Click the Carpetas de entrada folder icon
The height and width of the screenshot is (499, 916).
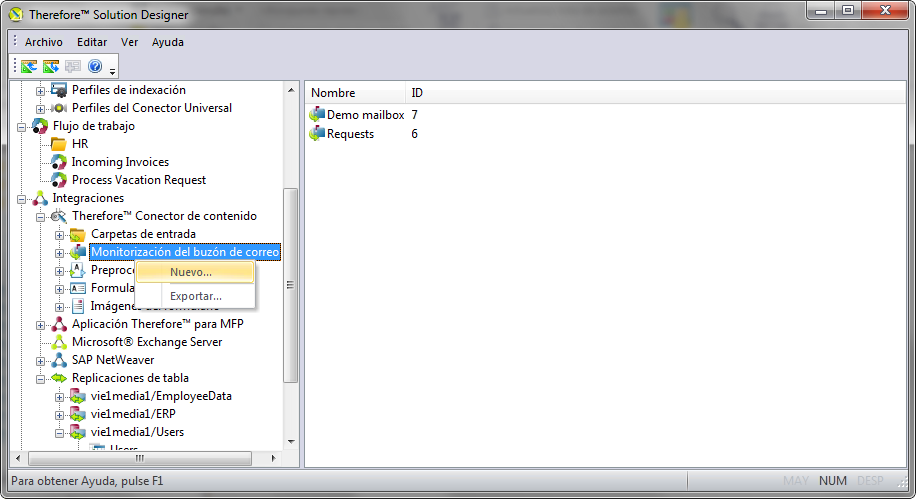[78, 234]
